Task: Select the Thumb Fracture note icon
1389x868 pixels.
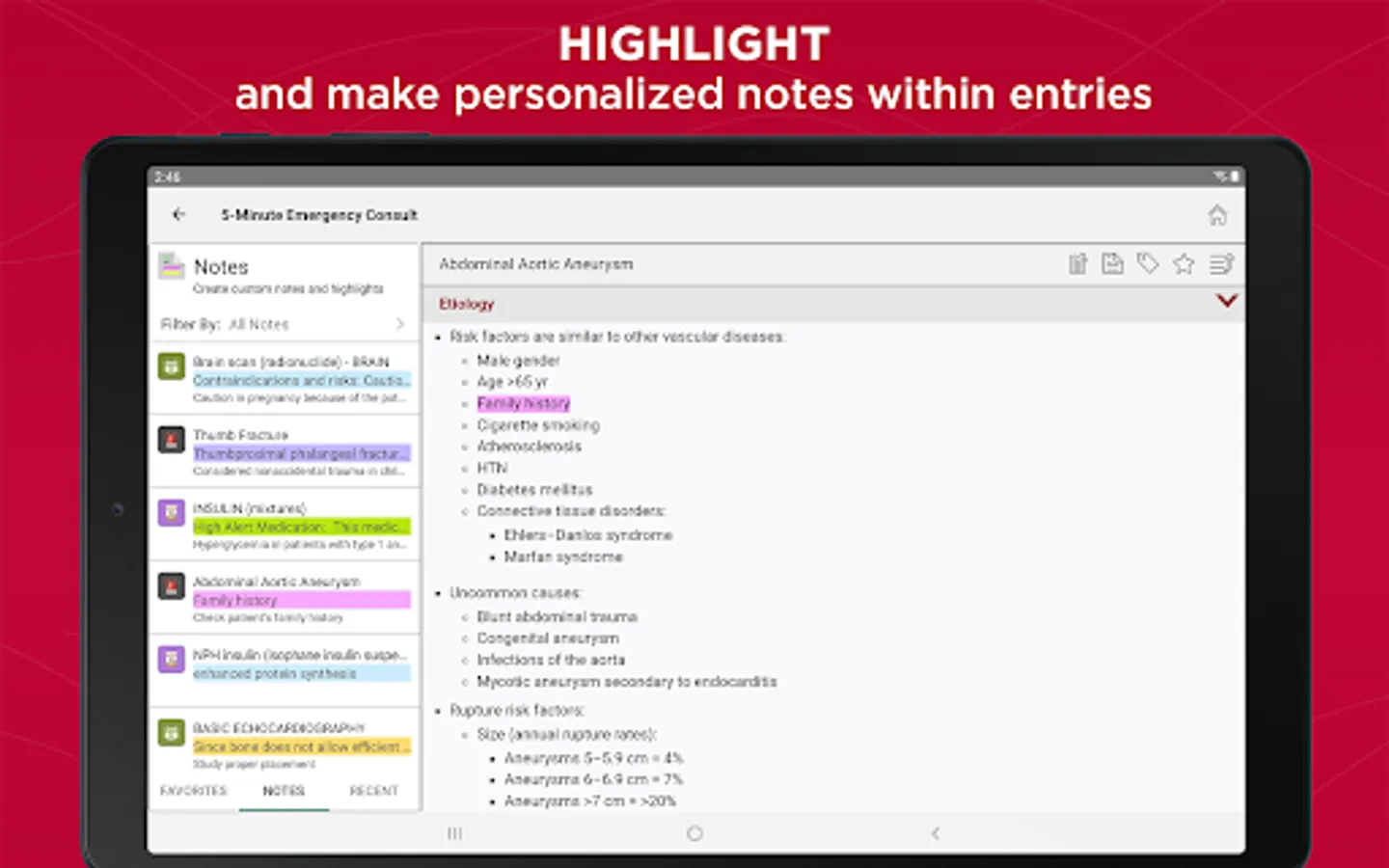Action: 171,441
